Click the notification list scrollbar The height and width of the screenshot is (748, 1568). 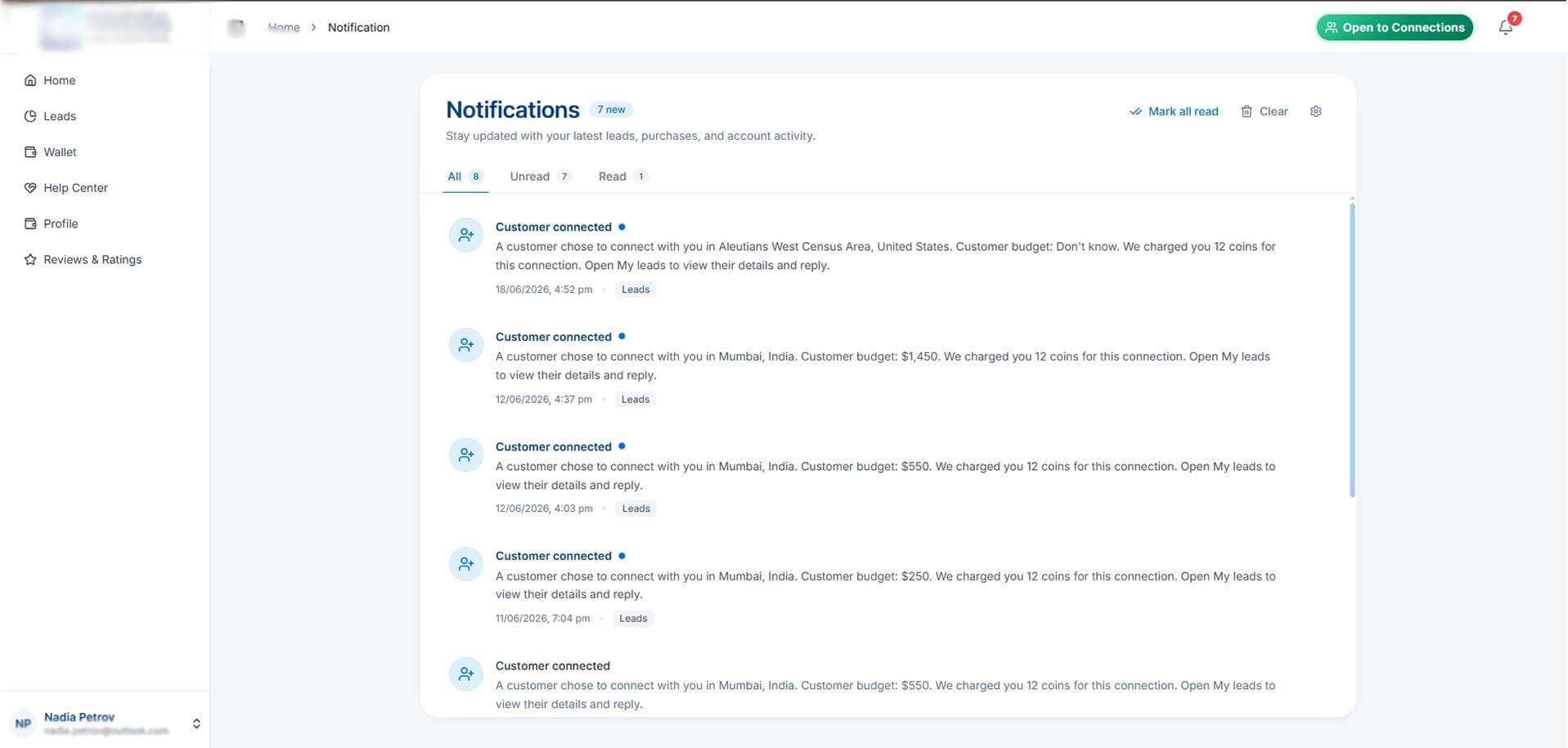1352,350
